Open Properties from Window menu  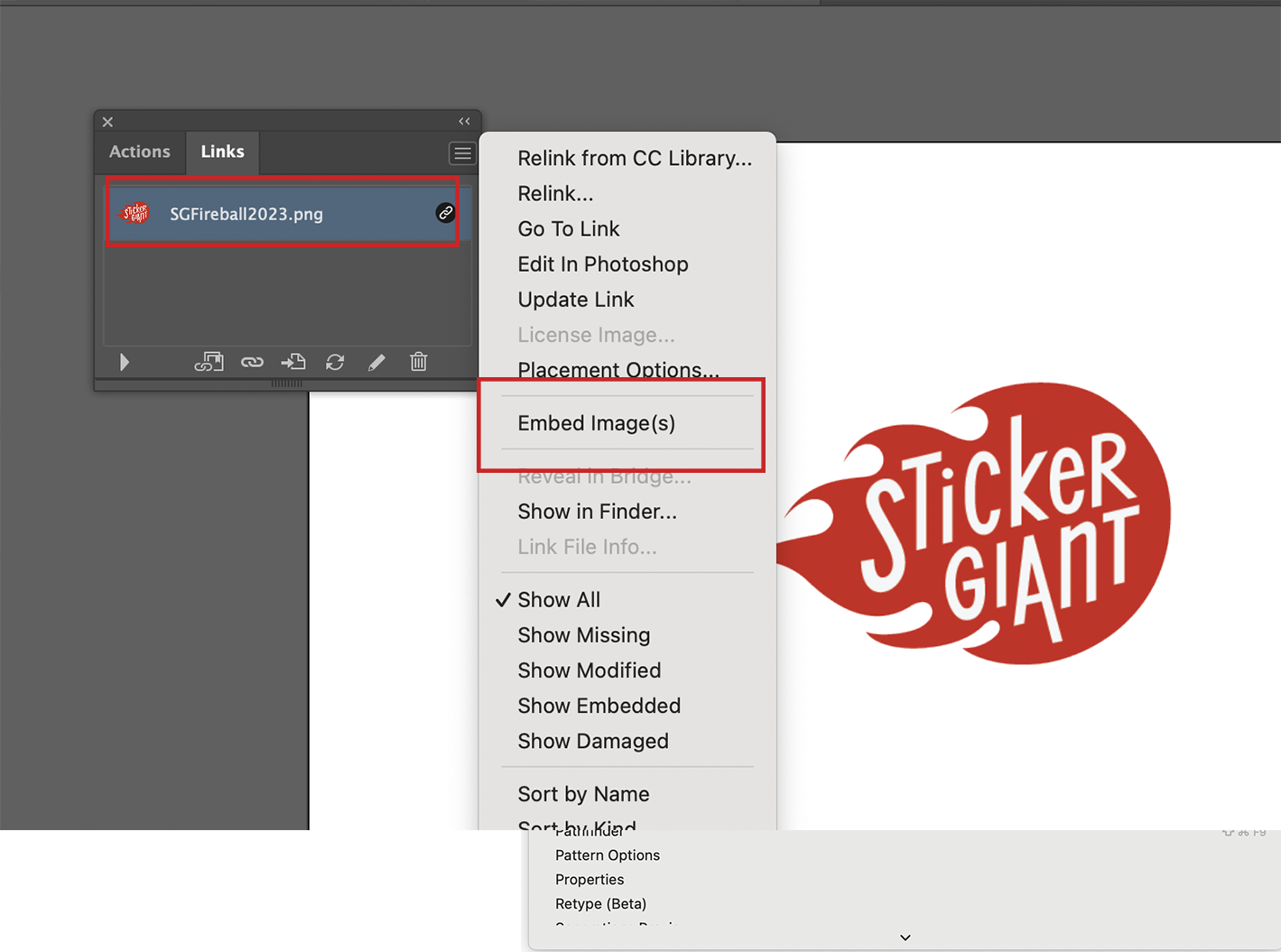click(x=589, y=879)
